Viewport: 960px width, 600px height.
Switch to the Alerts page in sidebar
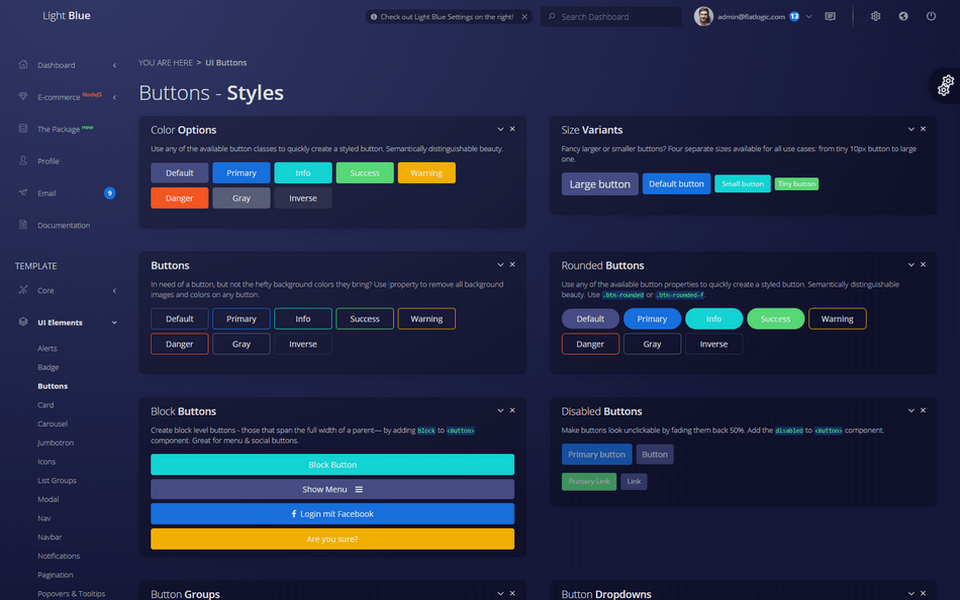pyautogui.click(x=46, y=348)
